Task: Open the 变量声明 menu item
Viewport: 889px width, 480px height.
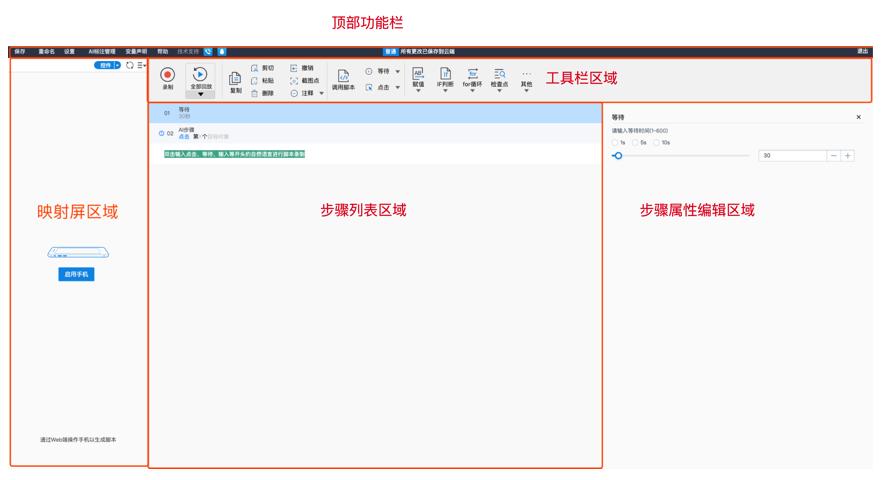Action: pyautogui.click(x=137, y=50)
